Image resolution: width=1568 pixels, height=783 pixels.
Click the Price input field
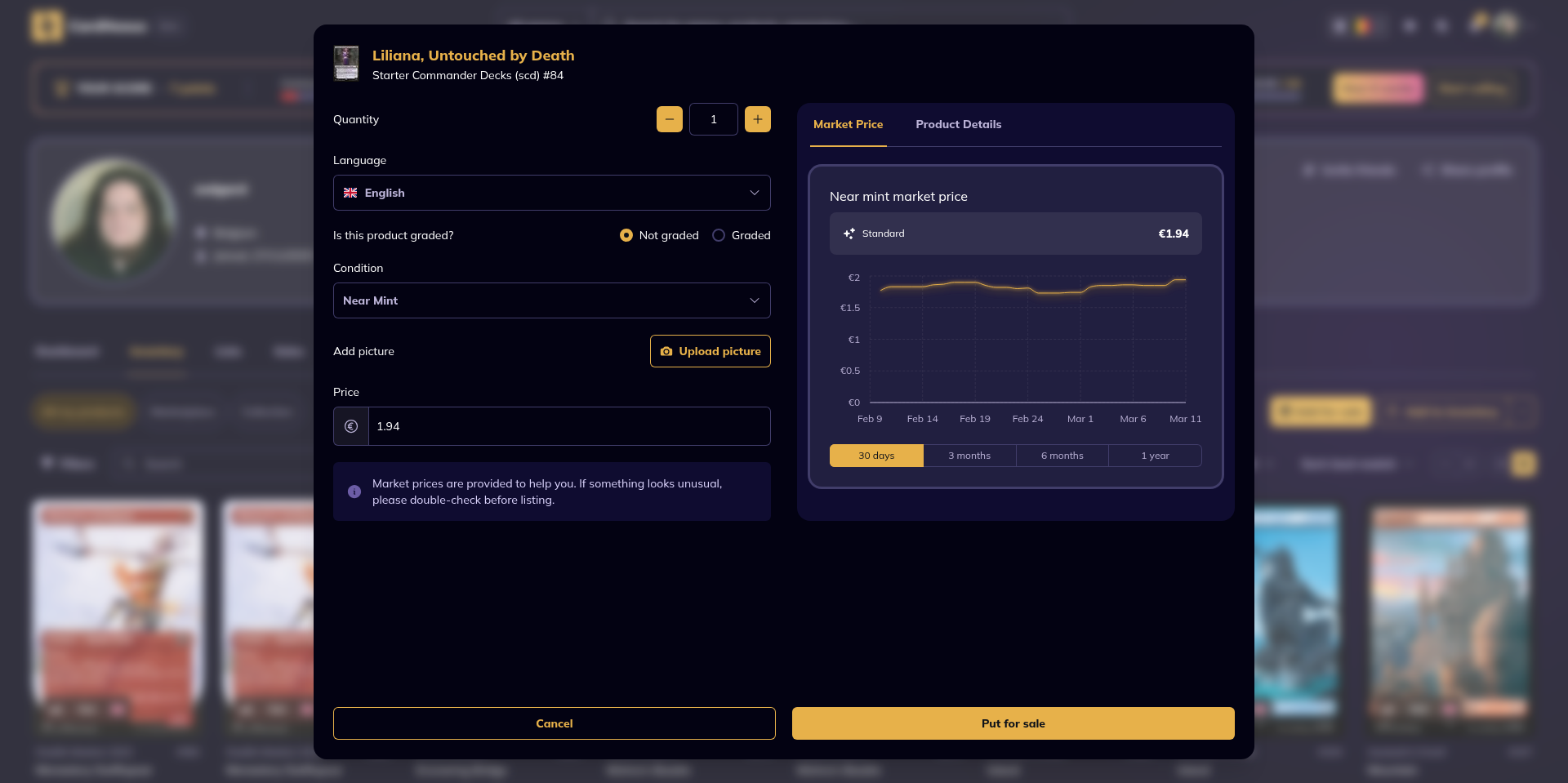click(568, 426)
